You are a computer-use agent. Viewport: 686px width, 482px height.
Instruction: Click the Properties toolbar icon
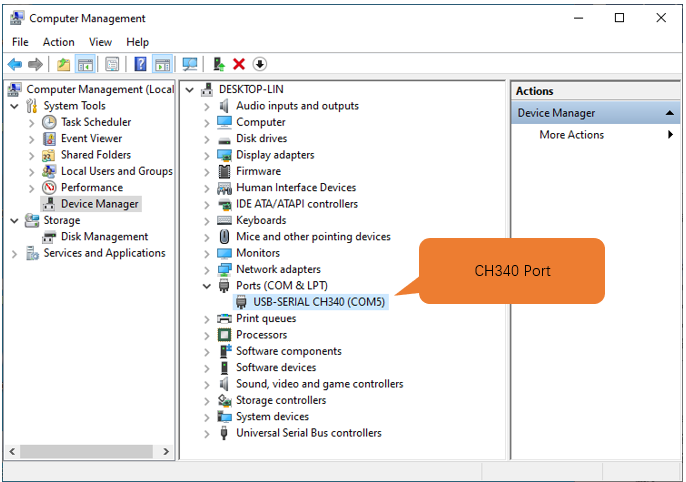112,65
